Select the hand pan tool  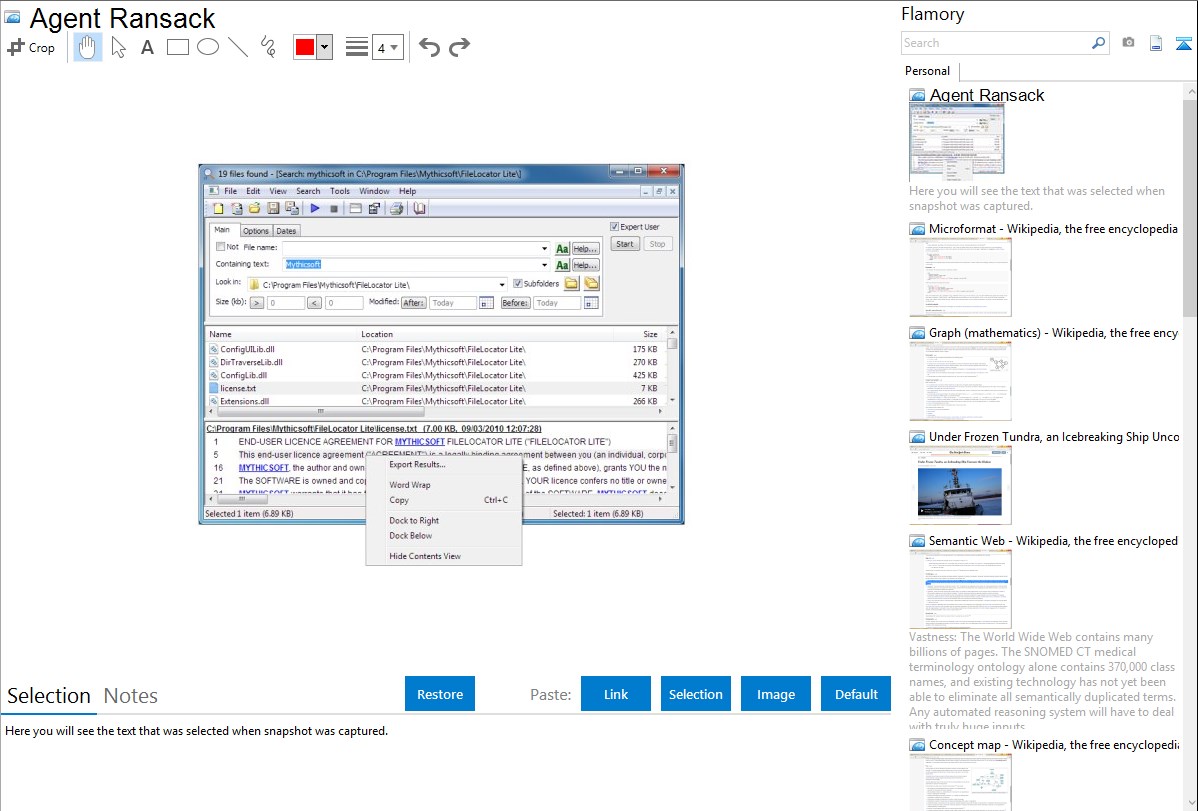(x=88, y=47)
